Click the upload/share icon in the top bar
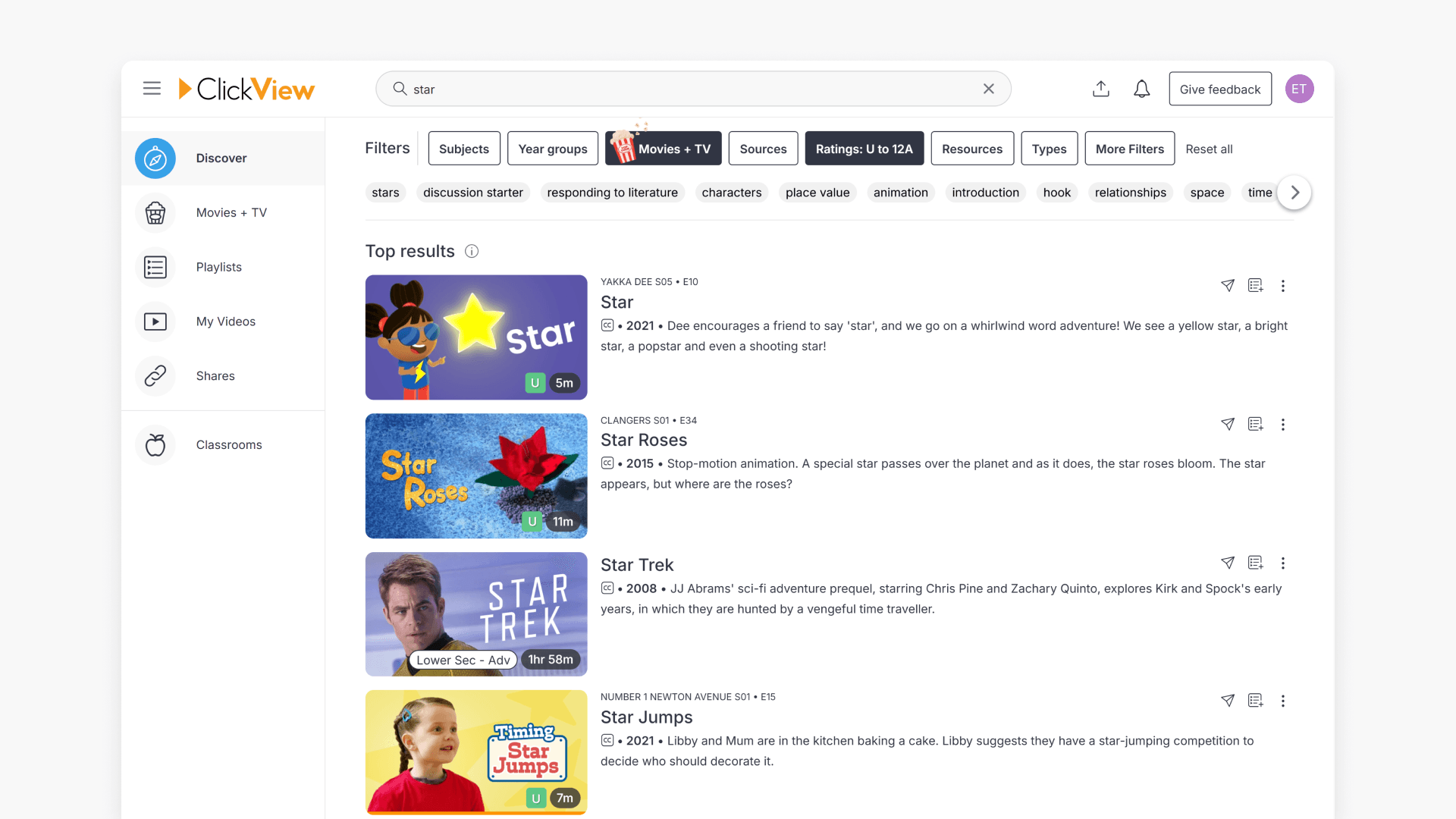This screenshot has height=819, width=1456. coord(1101,89)
